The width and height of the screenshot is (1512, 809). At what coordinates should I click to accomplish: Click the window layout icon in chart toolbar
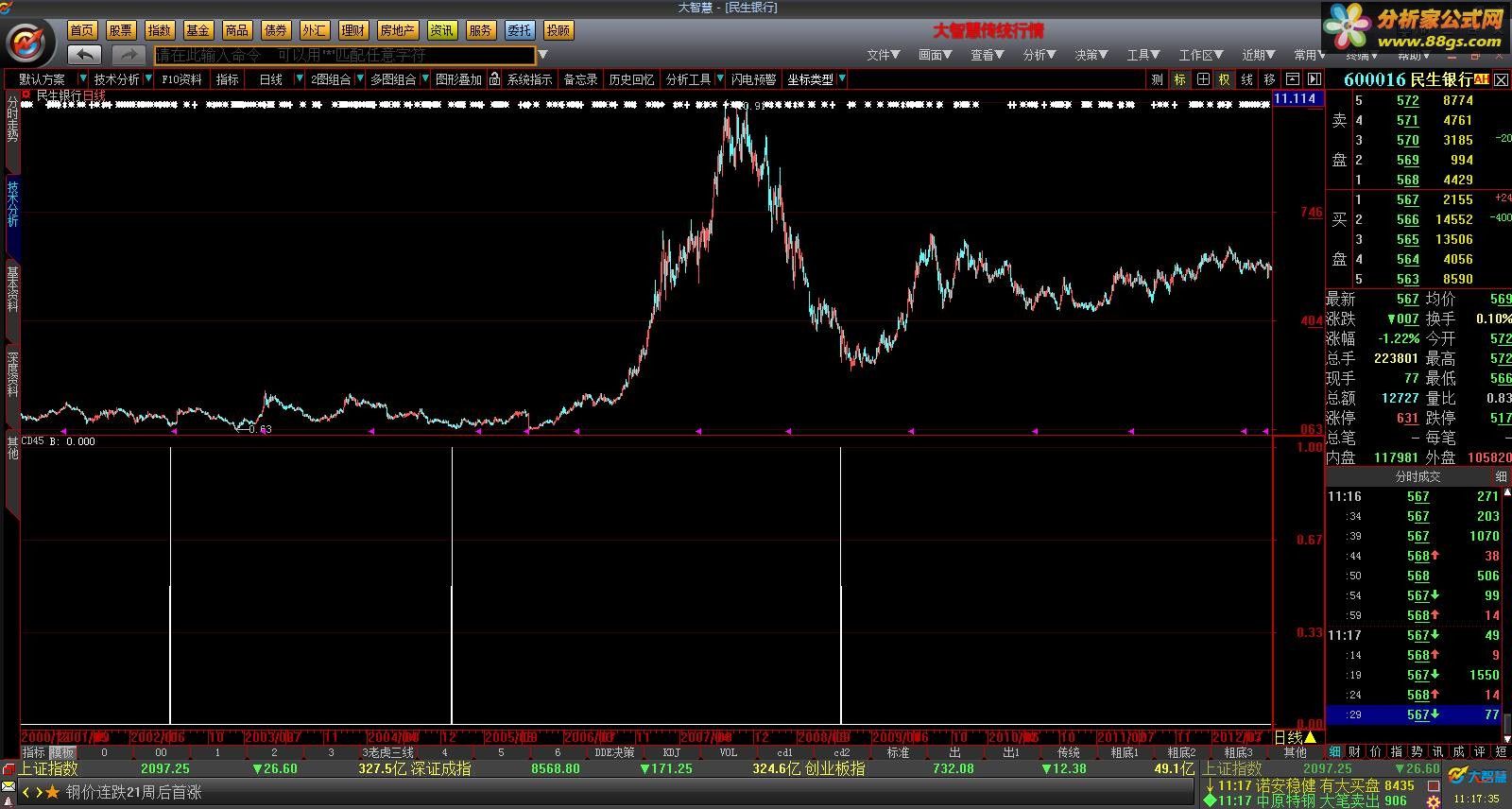pyautogui.click(x=1292, y=79)
